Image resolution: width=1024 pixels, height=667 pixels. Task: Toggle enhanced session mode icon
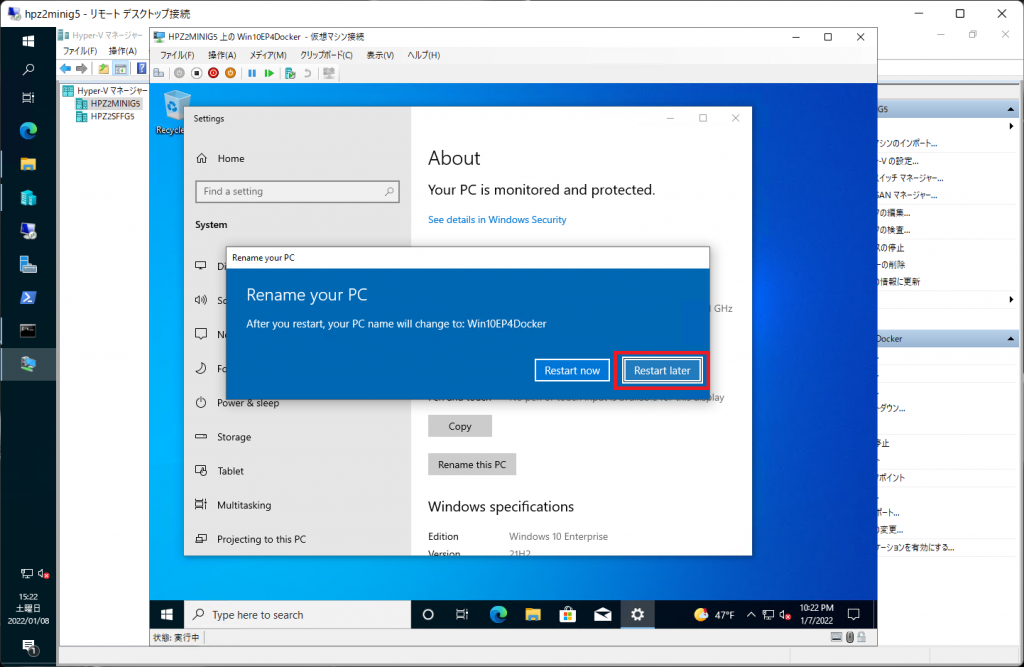pyautogui.click(x=329, y=73)
